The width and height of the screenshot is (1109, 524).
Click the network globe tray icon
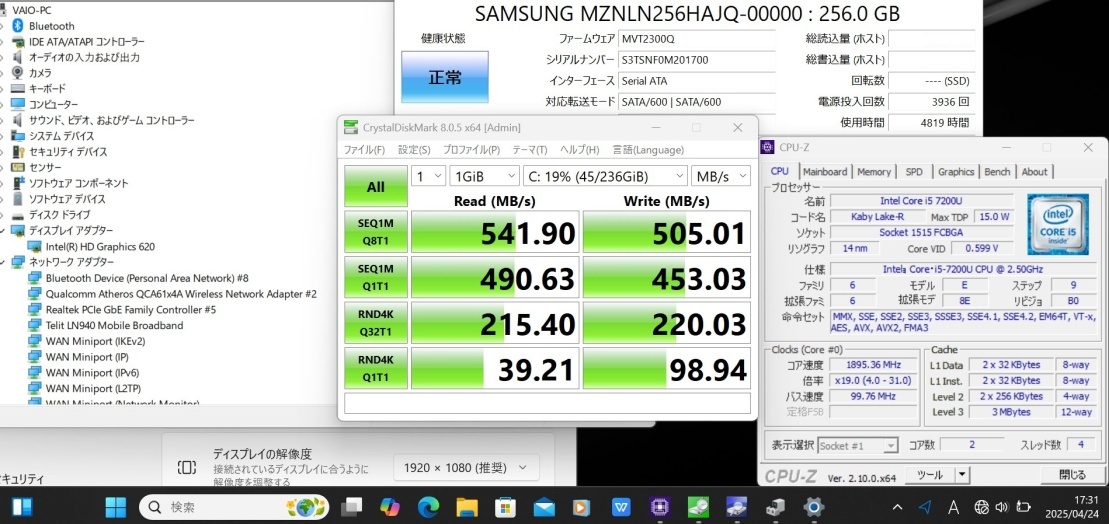982,506
